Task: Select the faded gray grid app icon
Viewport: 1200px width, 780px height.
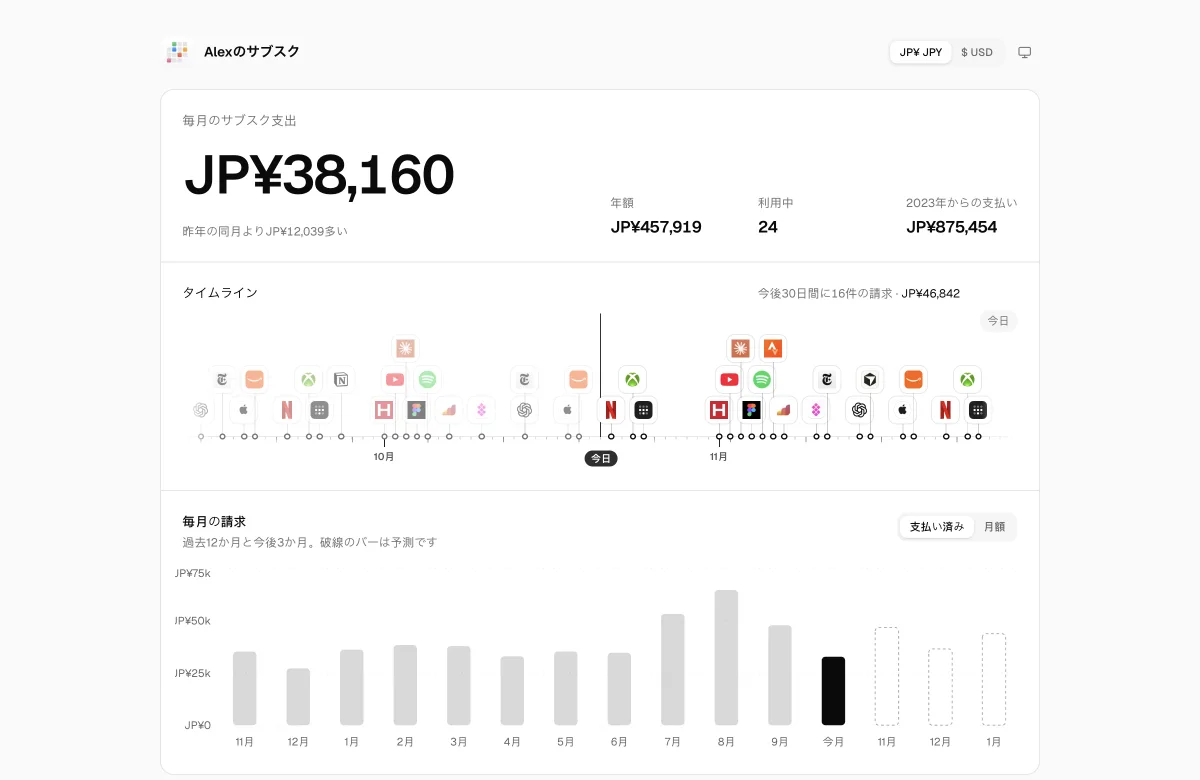Action: point(319,410)
